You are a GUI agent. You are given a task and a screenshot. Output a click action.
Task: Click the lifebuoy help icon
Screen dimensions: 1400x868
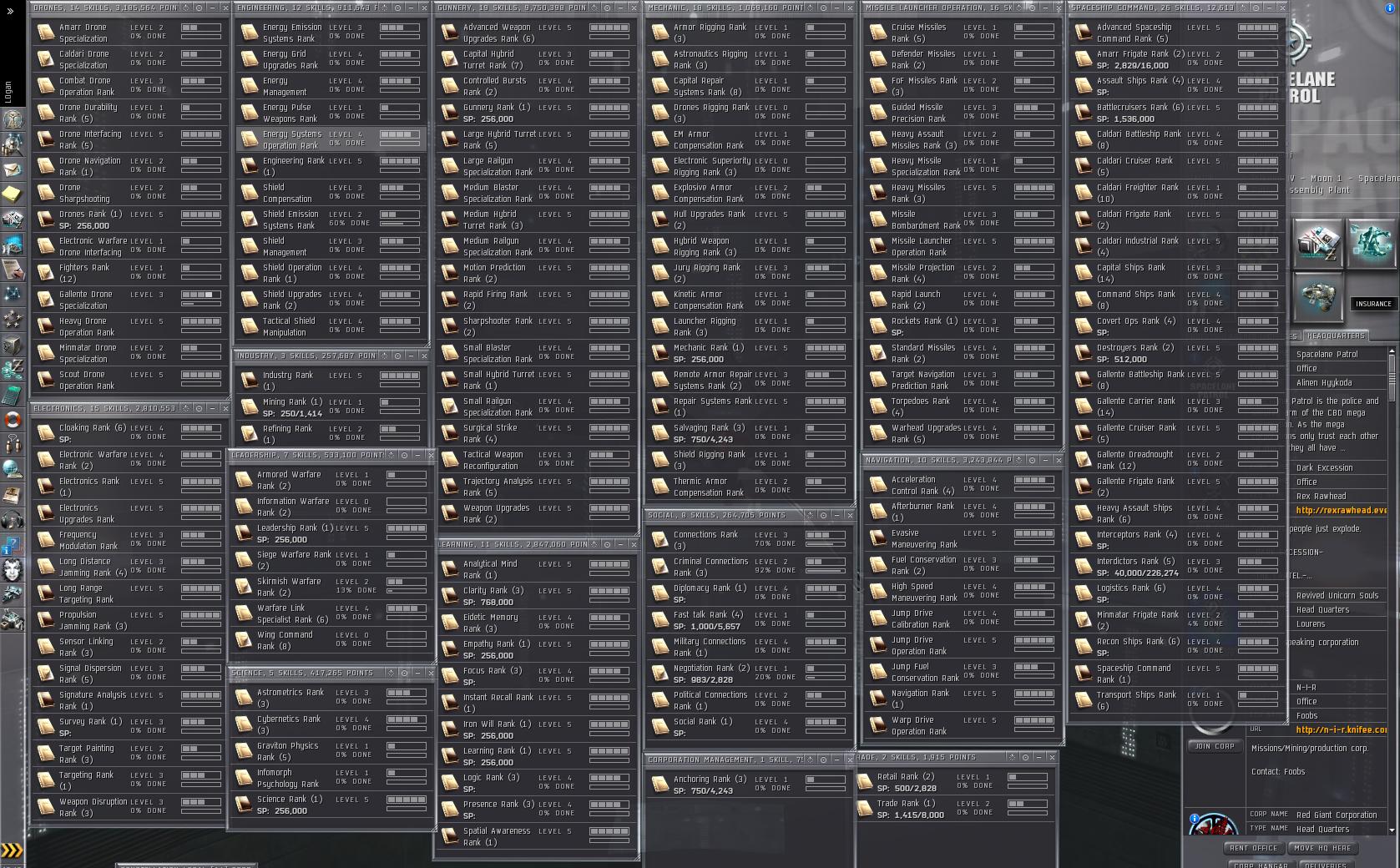13,420
